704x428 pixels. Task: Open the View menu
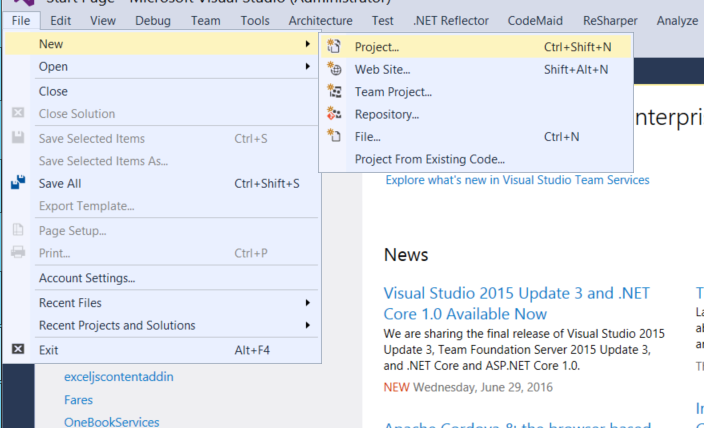point(103,21)
